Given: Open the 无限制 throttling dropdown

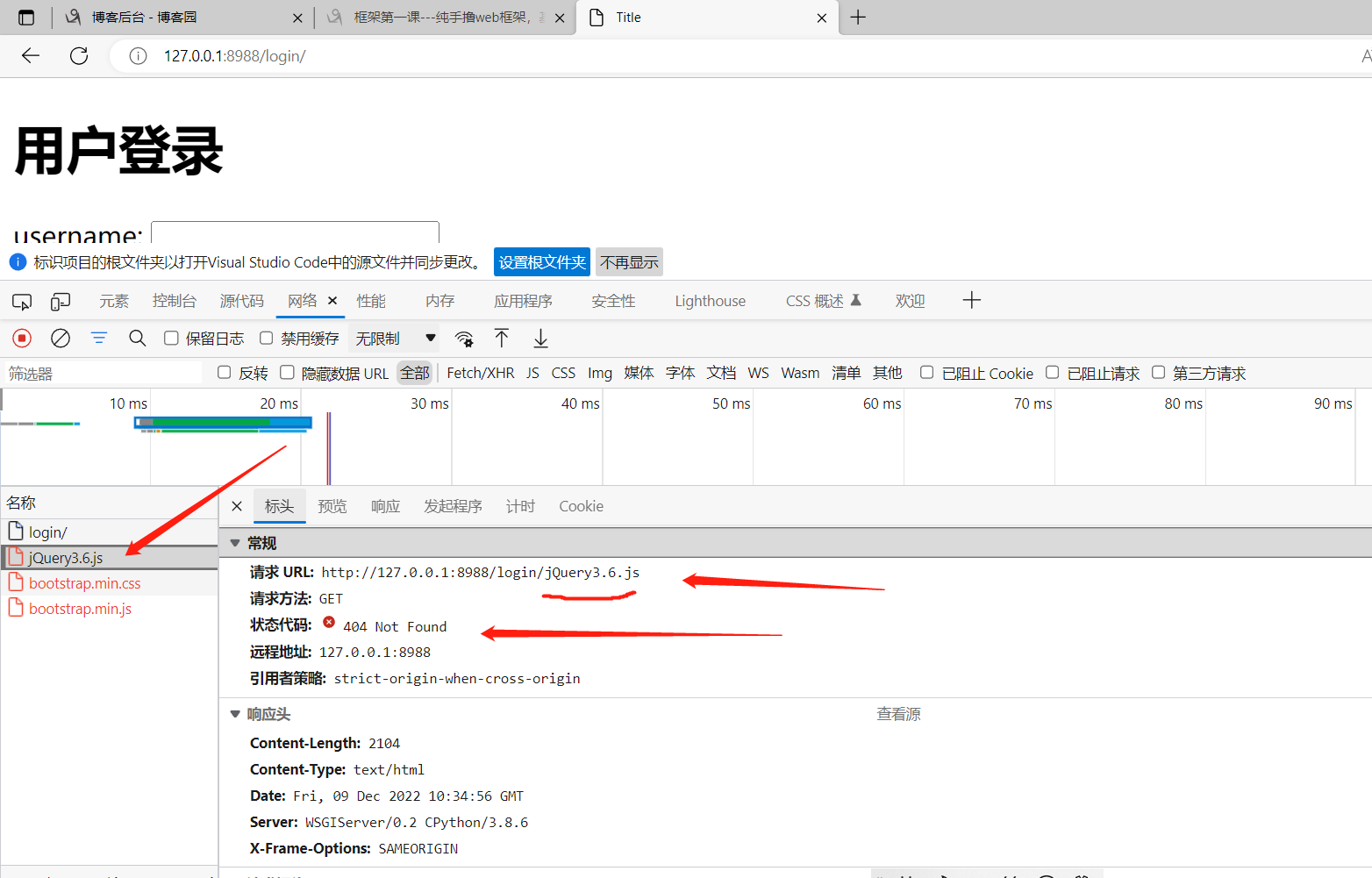Looking at the screenshot, I should click(395, 339).
